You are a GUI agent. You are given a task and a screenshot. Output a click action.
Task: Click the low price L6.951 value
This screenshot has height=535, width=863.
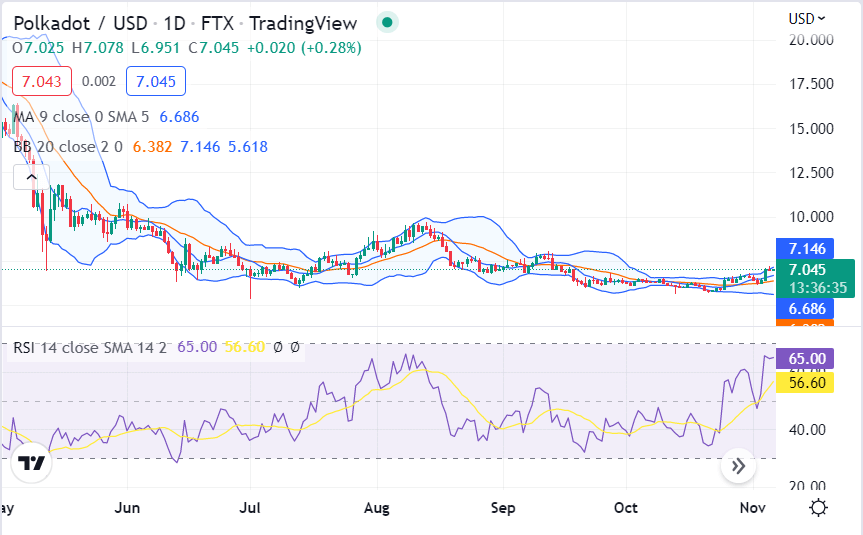(x=156, y=48)
